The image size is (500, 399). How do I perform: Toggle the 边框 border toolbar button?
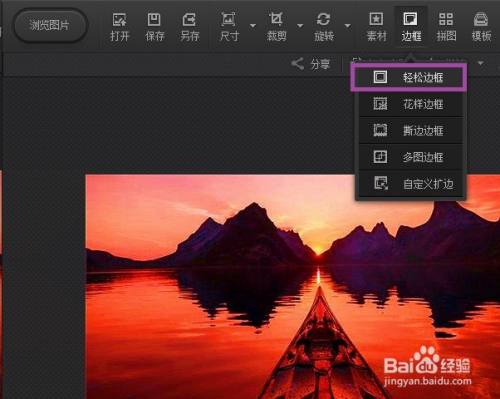411,27
